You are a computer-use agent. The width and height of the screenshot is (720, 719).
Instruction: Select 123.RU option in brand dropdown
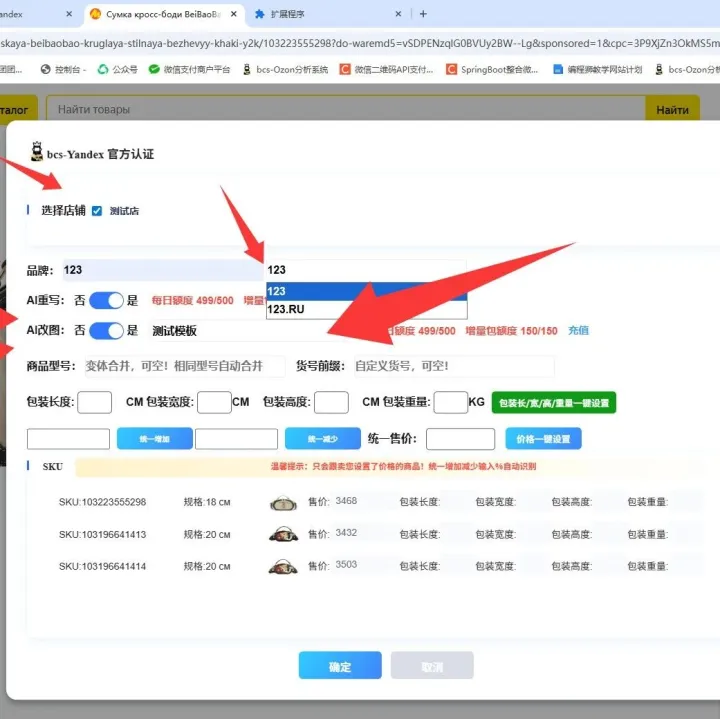[x=366, y=309]
